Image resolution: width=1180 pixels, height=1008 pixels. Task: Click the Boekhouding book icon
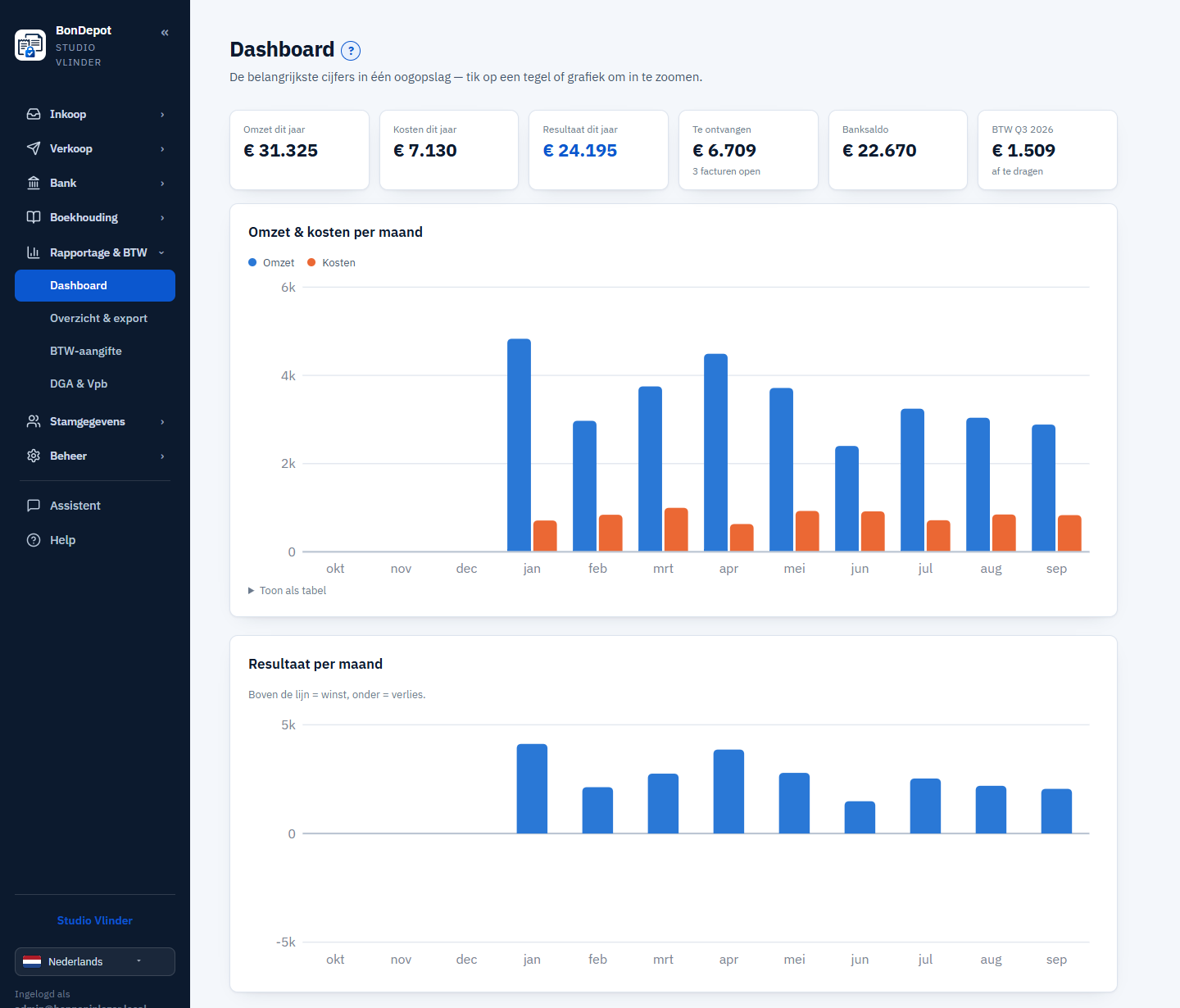click(x=34, y=217)
